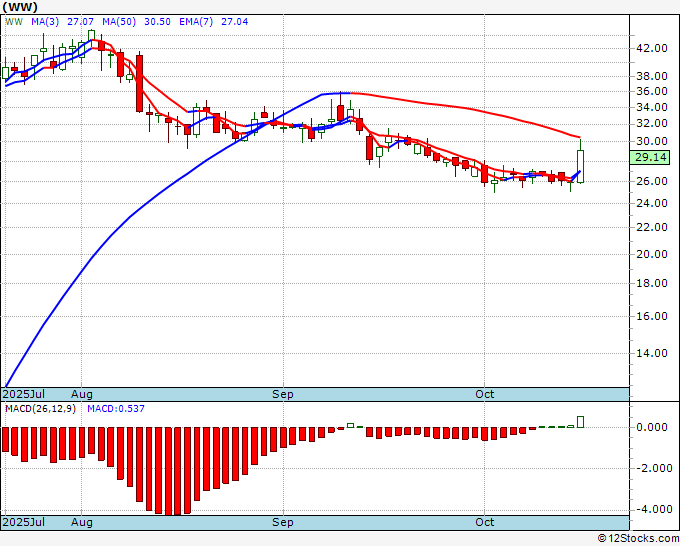Click the 14.00 price axis label
Viewport: 680px width, 546px height.
click(x=651, y=353)
